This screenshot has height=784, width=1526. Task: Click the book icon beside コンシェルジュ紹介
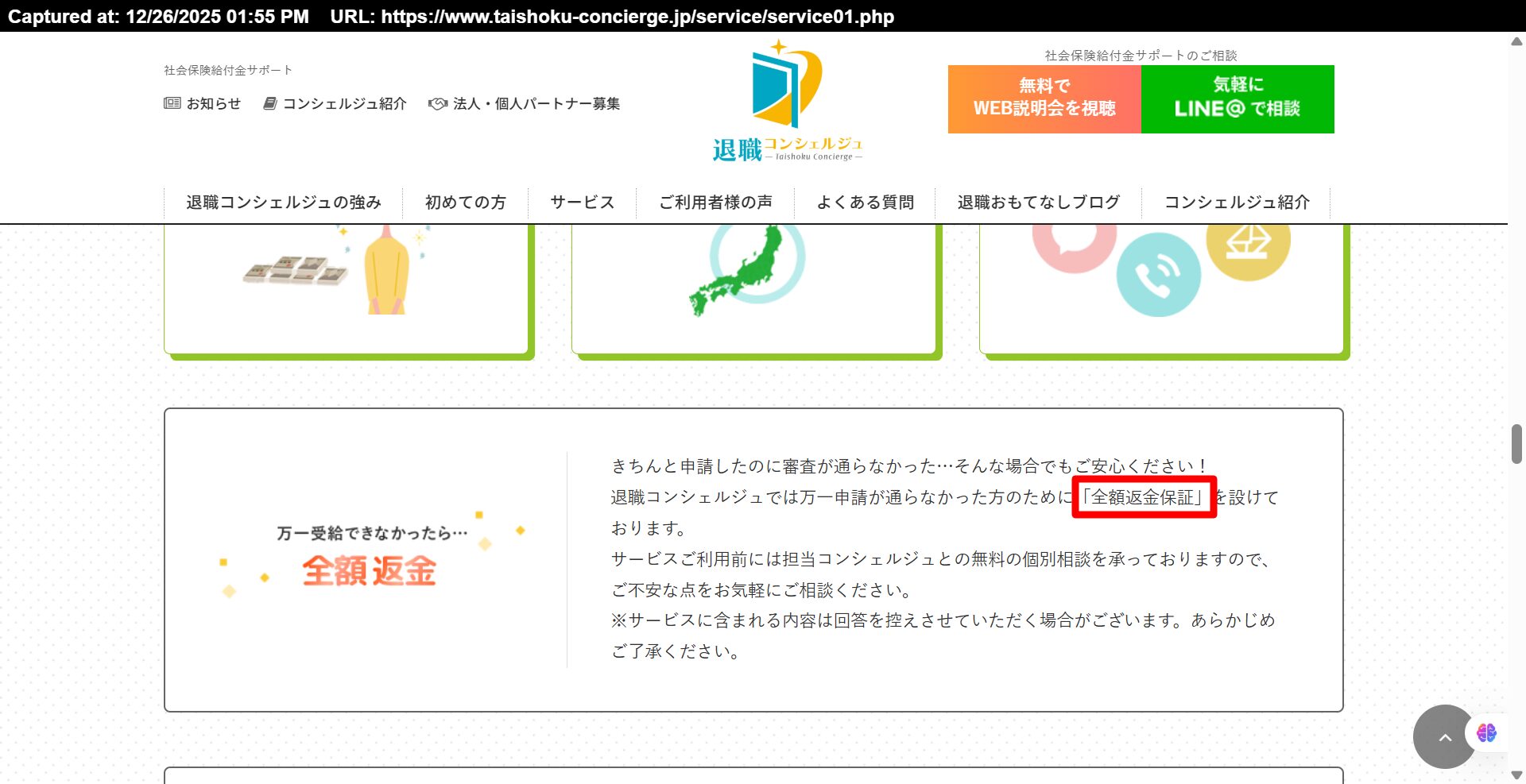(270, 103)
